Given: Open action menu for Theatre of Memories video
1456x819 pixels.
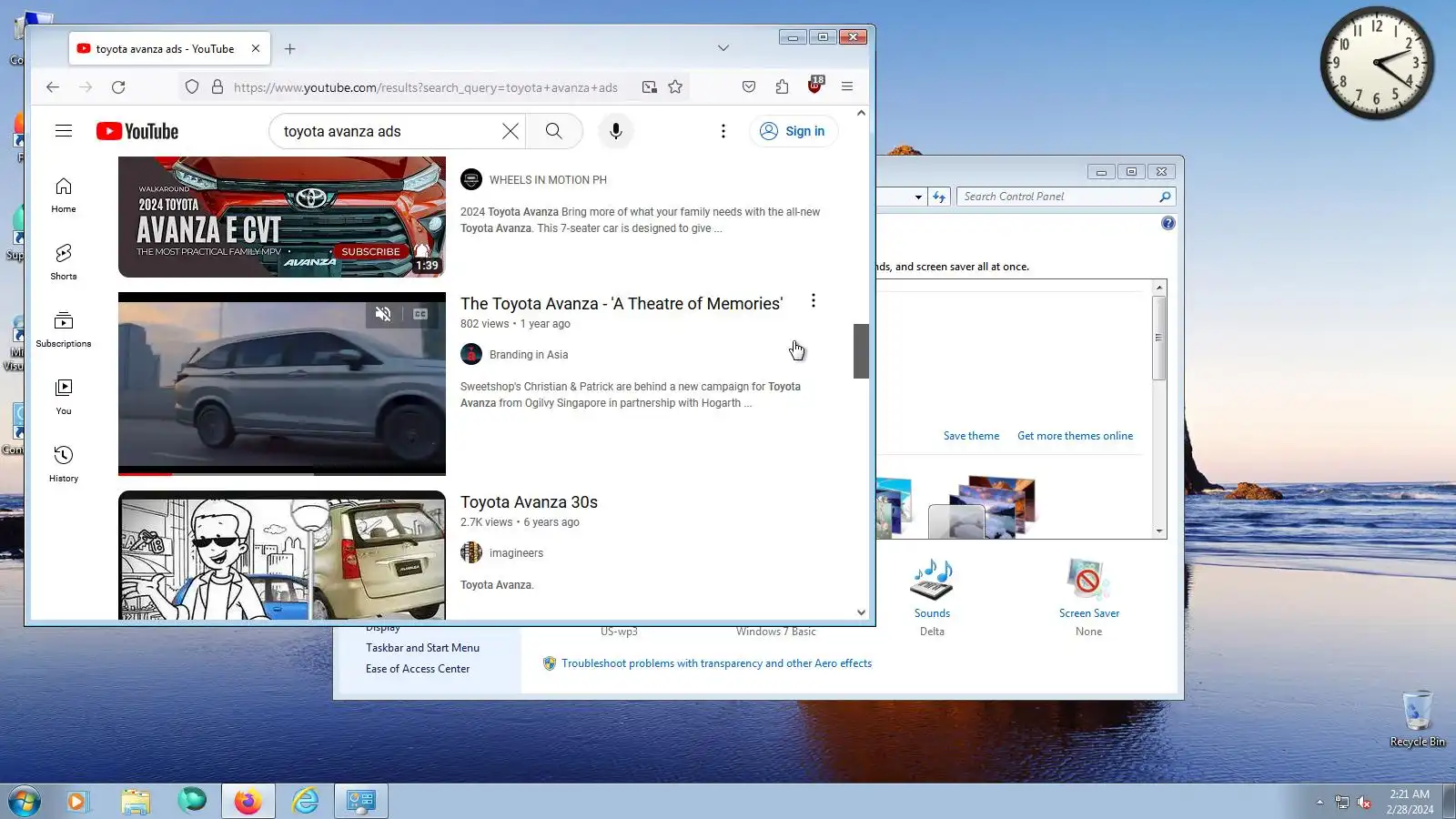Looking at the screenshot, I should point(814,300).
